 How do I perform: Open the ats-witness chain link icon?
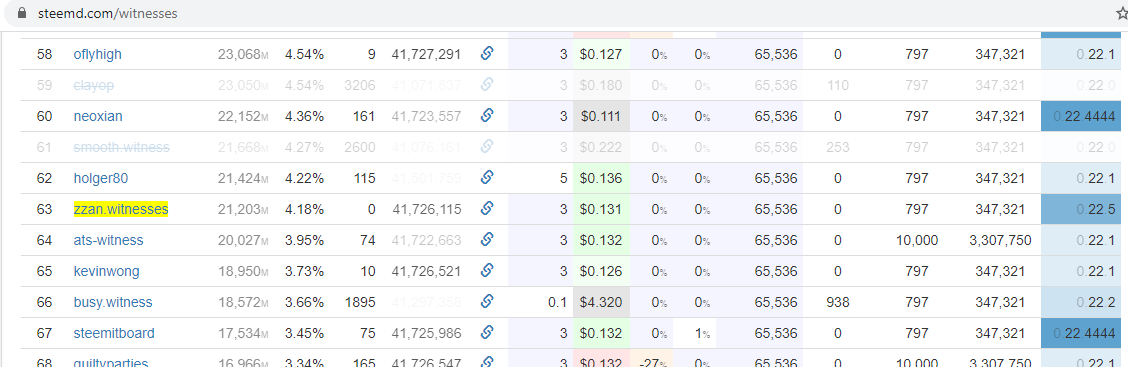486,239
